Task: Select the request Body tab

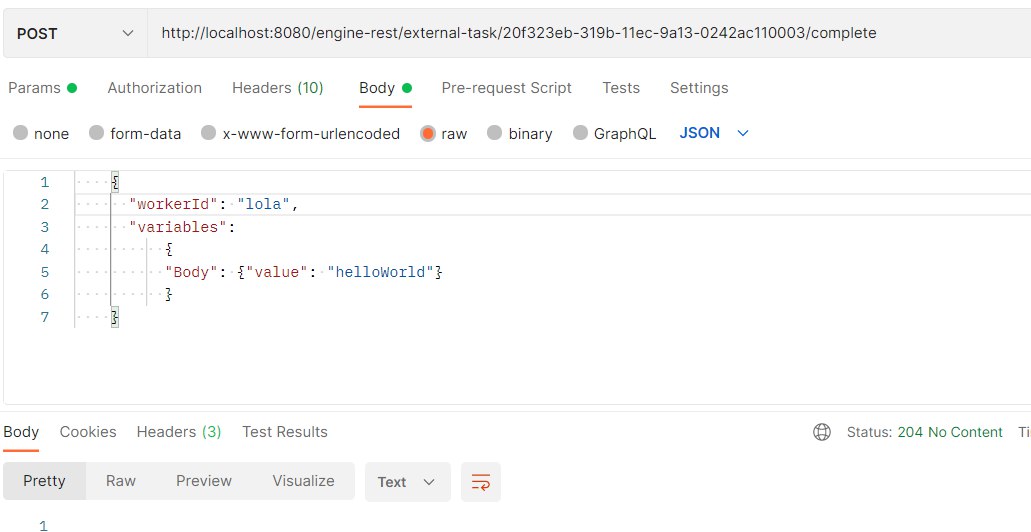Action: 385,88
